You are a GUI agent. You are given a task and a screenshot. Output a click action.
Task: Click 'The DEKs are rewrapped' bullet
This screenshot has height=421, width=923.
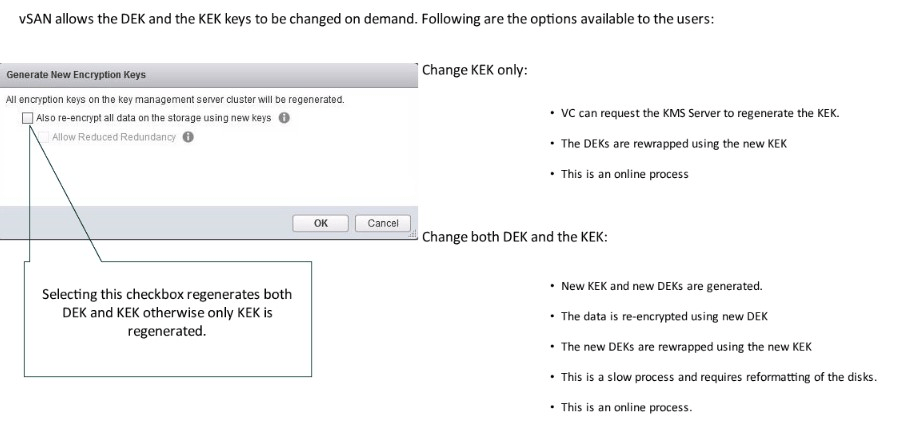click(x=674, y=143)
